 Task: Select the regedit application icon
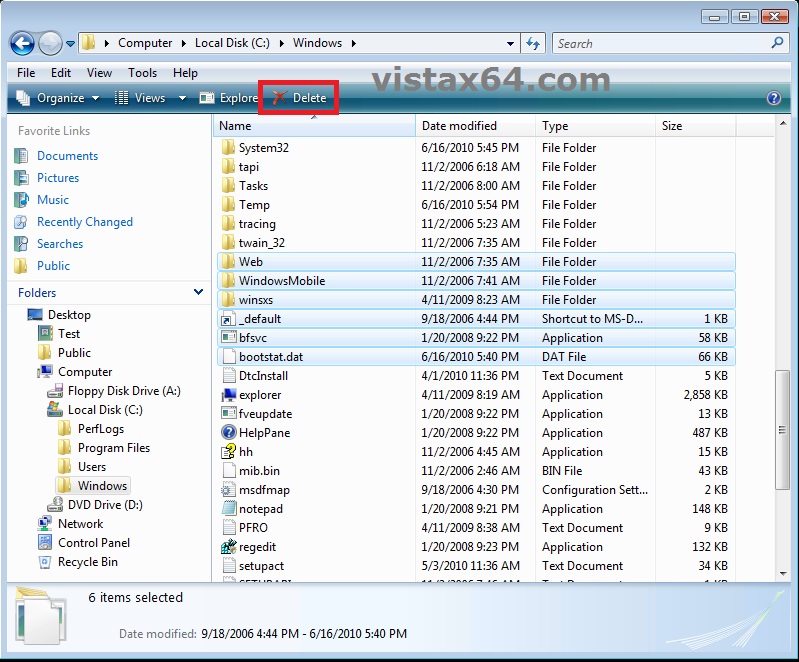click(x=228, y=547)
